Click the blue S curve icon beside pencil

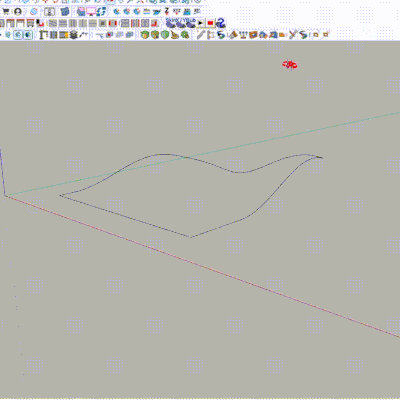(x=221, y=34)
